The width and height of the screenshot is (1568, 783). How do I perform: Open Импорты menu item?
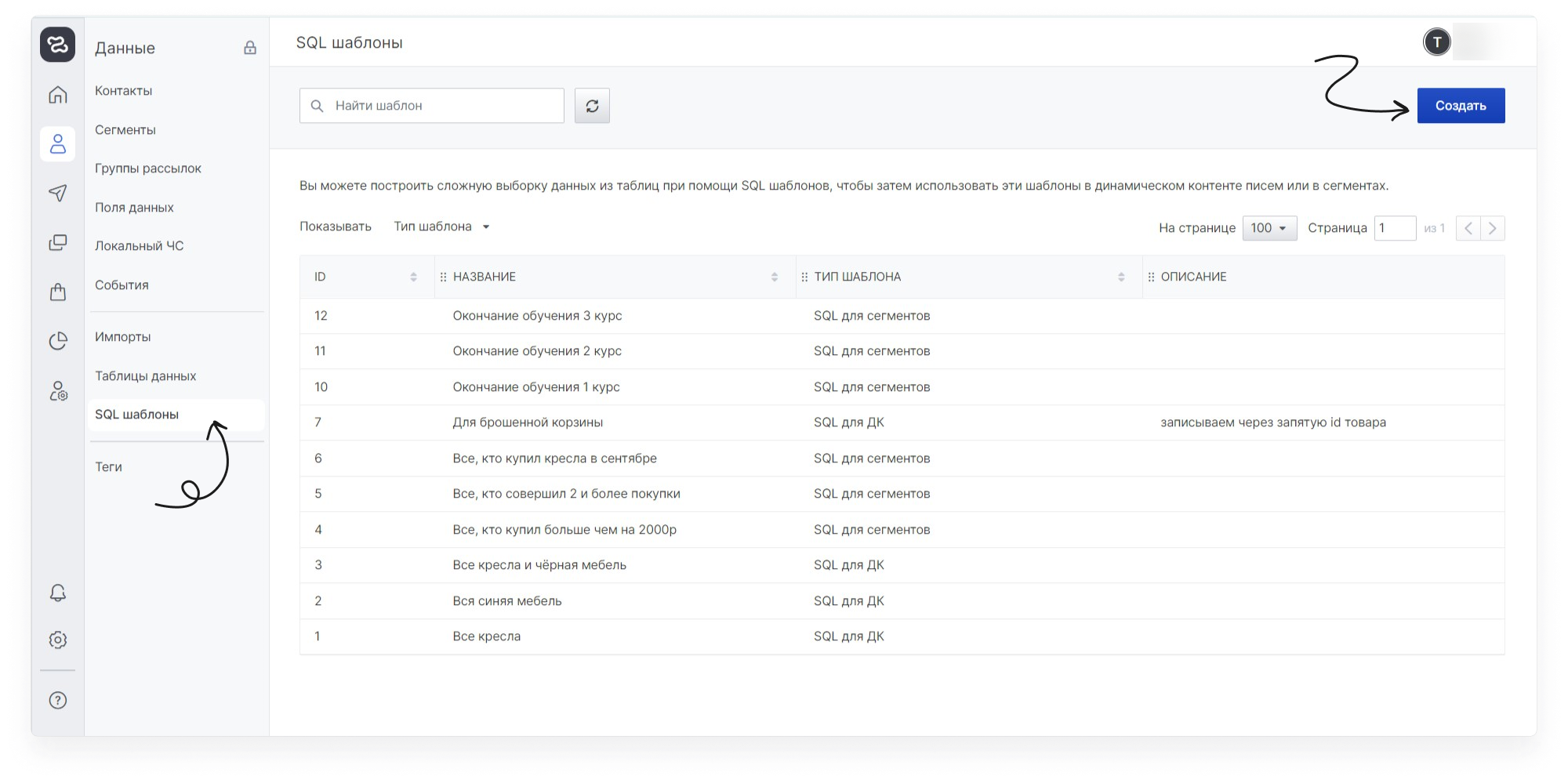tap(123, 337)
